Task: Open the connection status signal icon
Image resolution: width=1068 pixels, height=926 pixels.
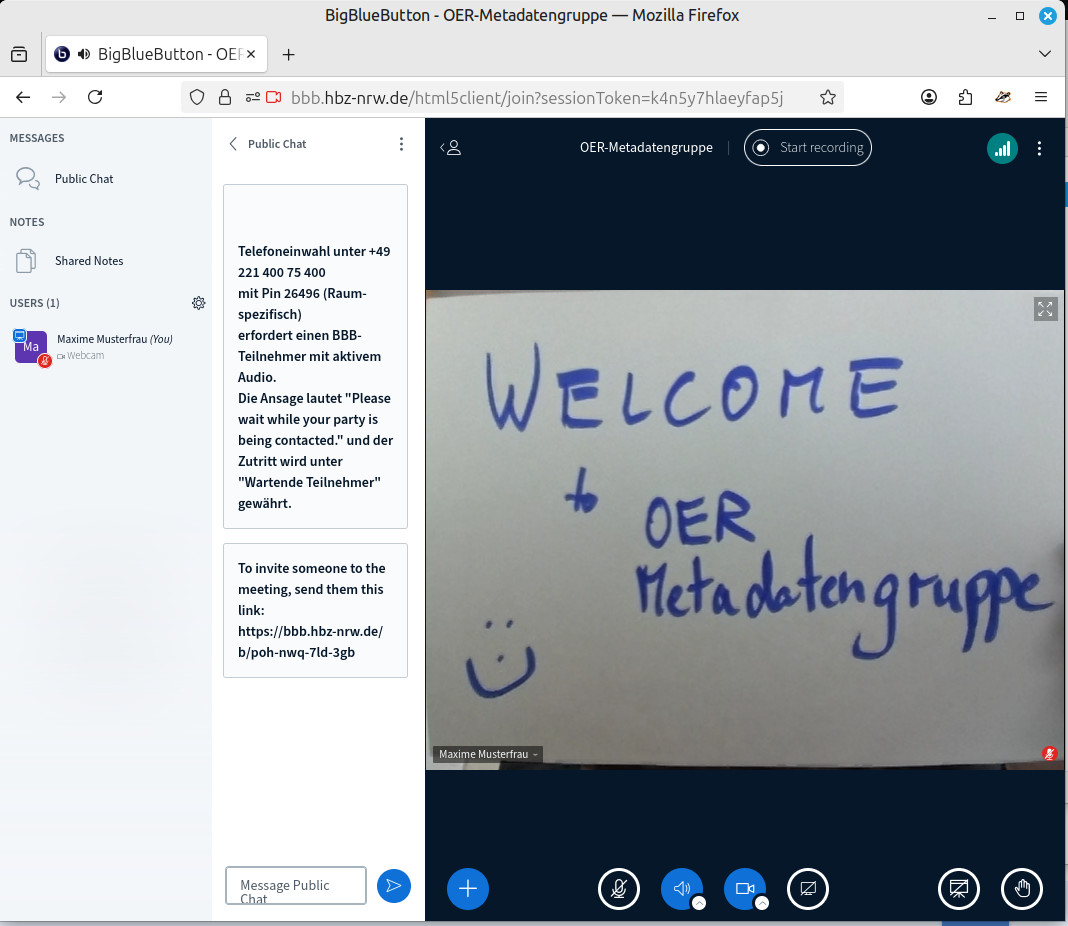Action: (1002, 148)
